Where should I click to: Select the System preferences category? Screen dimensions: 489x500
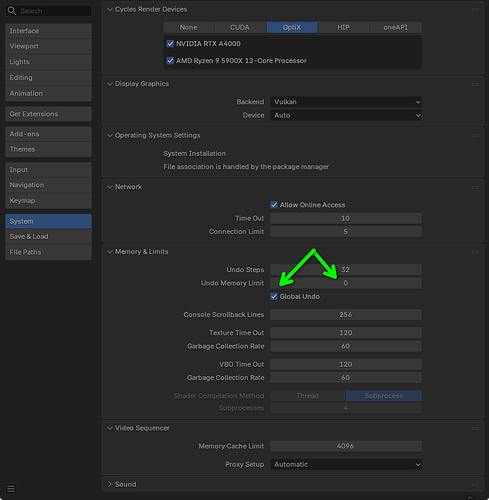point(48,221)
